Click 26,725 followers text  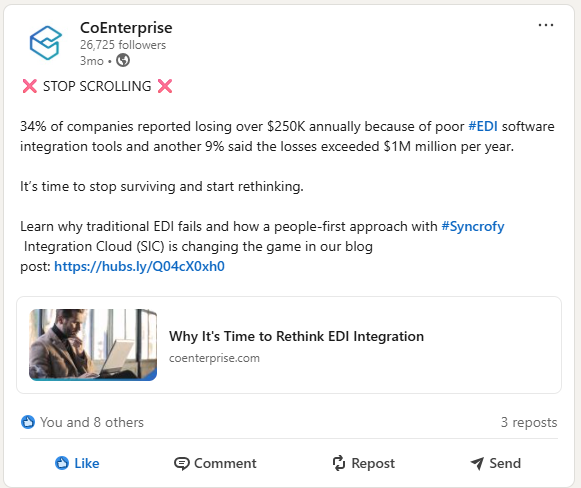coord(123,45)
